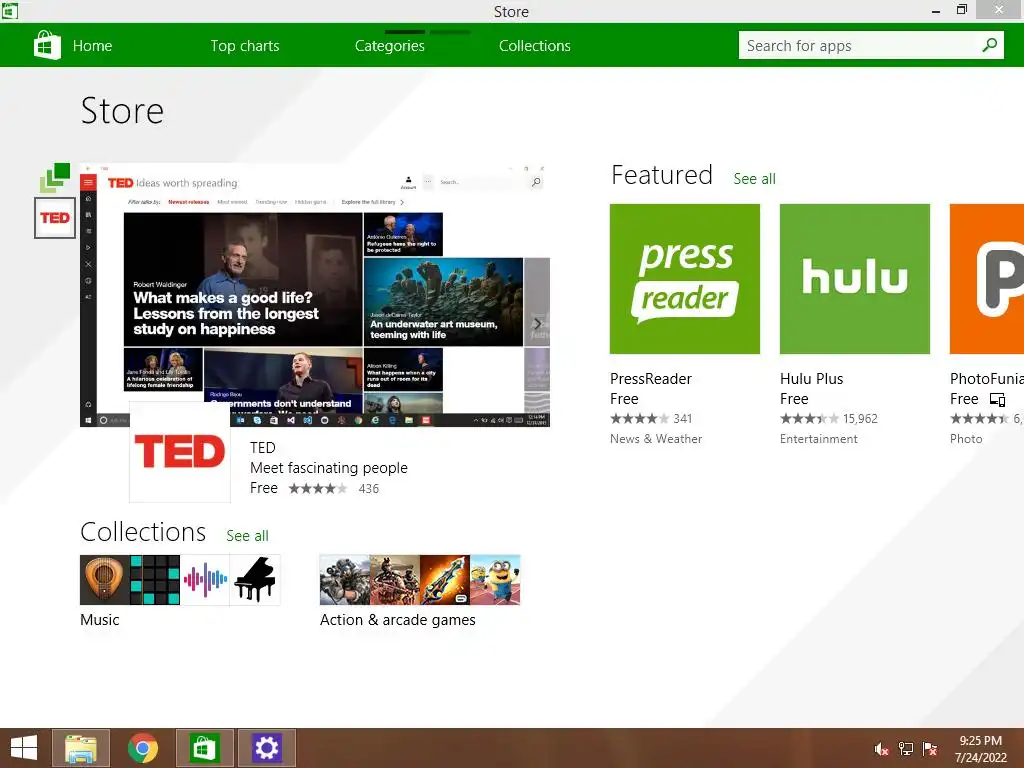Open the Categories tab
This screenshot has width=1024, height=768.
click(390, 46)
